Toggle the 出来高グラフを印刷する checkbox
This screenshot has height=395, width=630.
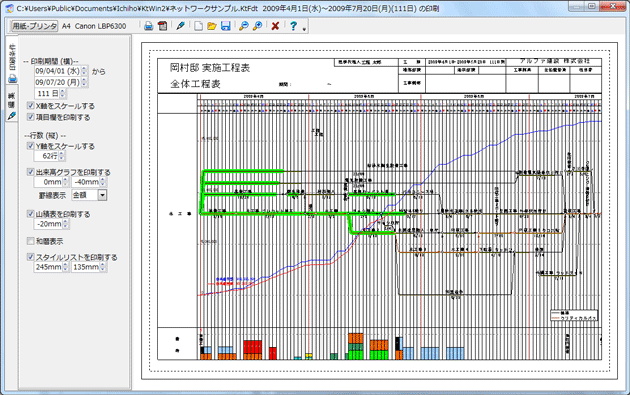(31, 172)
